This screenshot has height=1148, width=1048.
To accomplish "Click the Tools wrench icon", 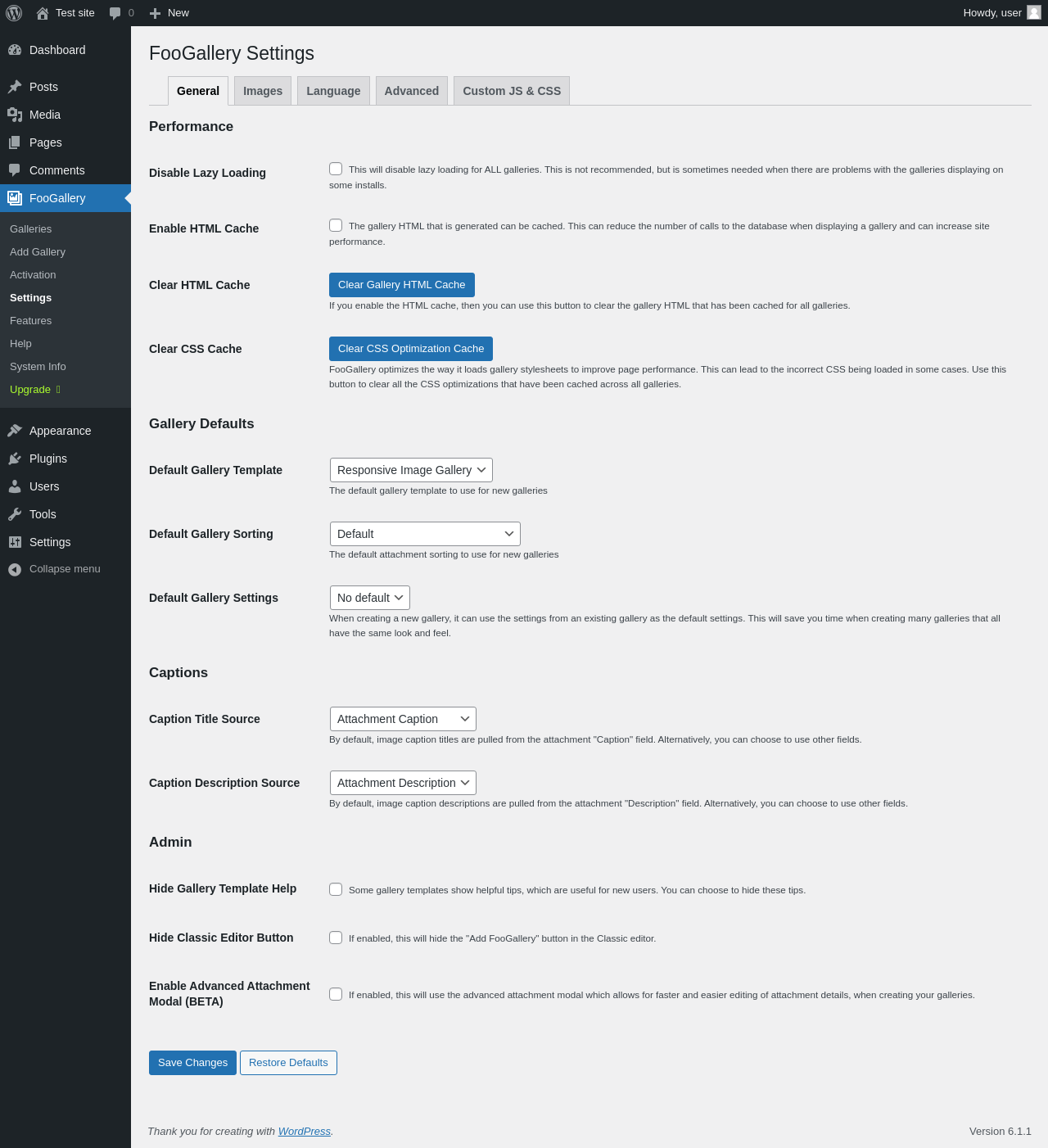I will click(x=15, y=514).
